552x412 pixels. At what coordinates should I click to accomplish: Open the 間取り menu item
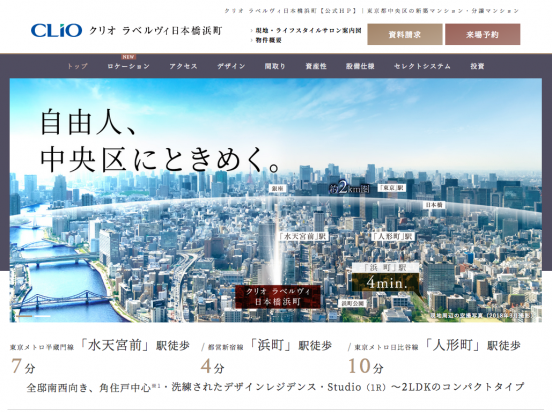click(x=275, y=66)
